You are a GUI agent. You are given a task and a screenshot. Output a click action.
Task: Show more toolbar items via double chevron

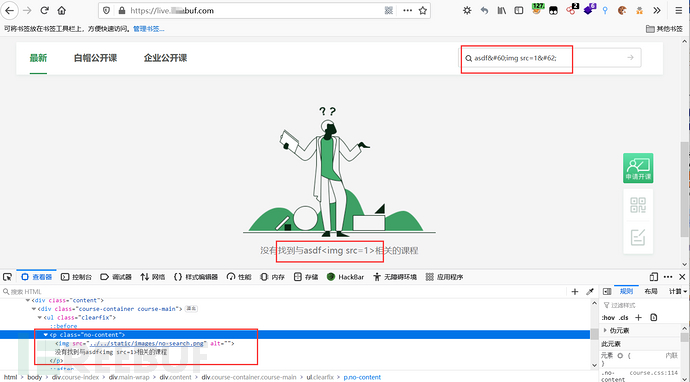(657, 11)
